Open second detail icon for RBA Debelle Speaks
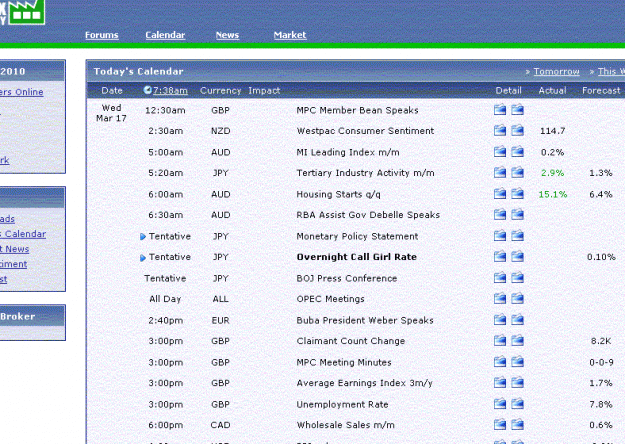Image resolution: width=625 pixels, height=444 pixels. pos(517,214)
